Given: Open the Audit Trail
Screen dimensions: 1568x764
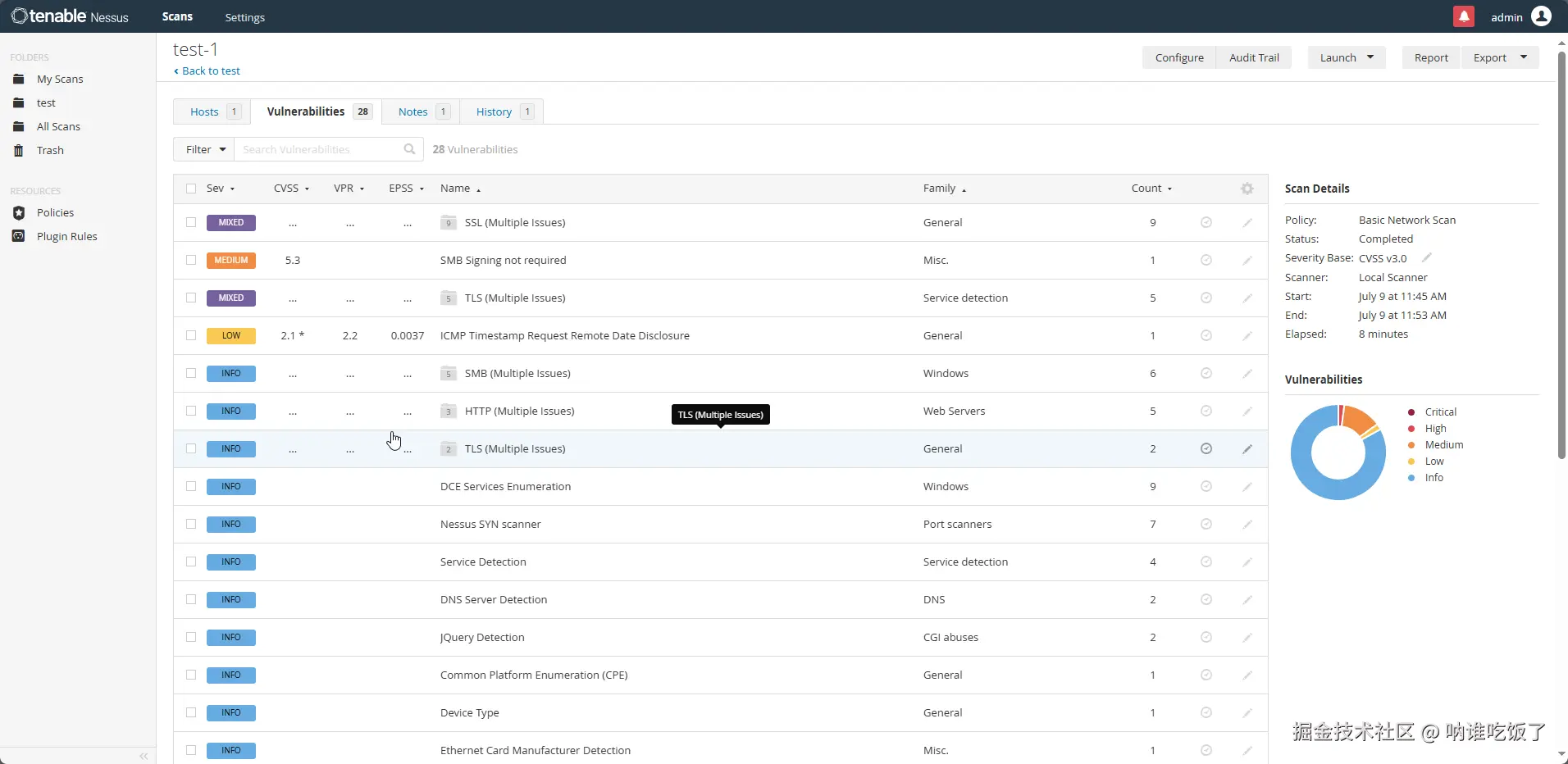Looking at the screenshot, I should 1254,57.
